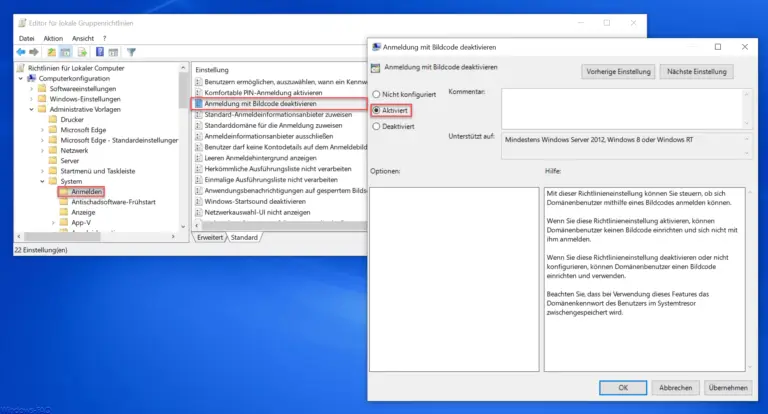The width and height of the screenshot is (768, 414).
Task: Click the Nächste Einstellung button
Action: pos(696,72)
